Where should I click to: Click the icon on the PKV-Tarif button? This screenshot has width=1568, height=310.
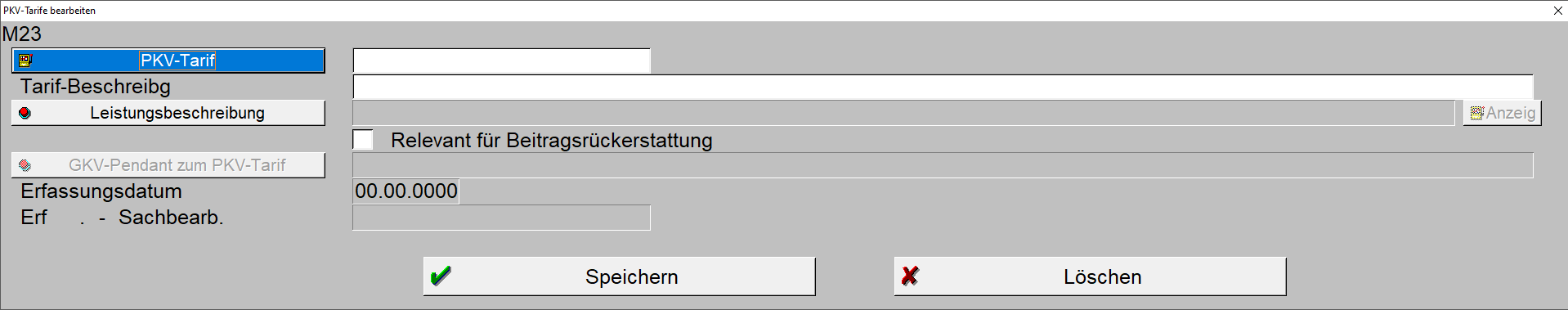coord(25,61)
